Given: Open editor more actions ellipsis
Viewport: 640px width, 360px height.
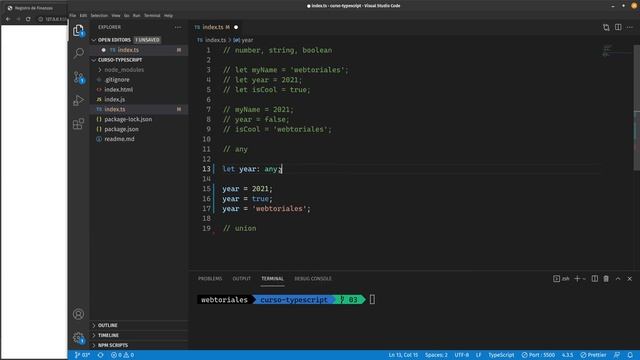Looking at the screenshot, I should [630, 27].
